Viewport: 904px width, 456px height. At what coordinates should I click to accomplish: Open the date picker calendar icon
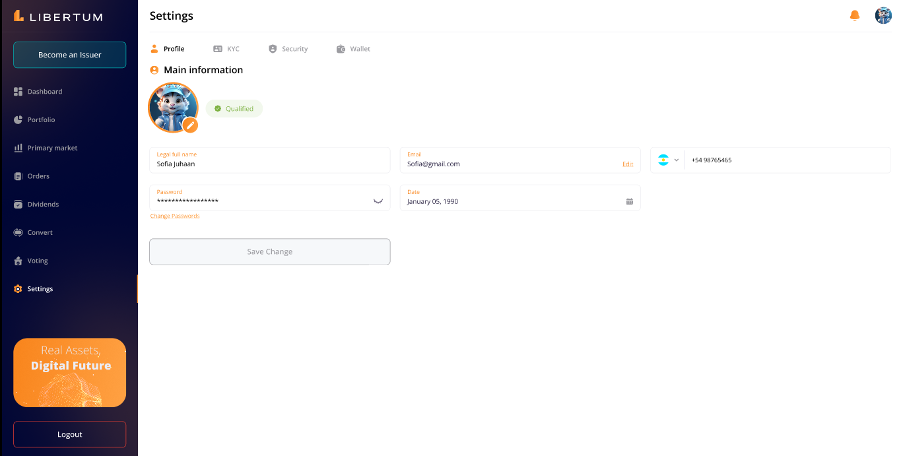coord(629,201)
